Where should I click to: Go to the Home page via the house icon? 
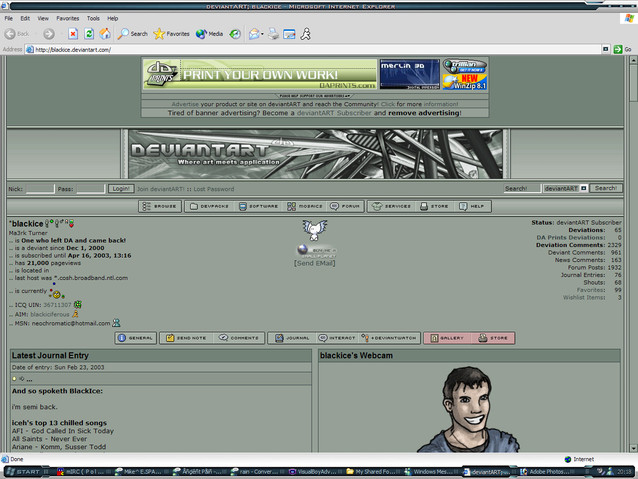105,34
